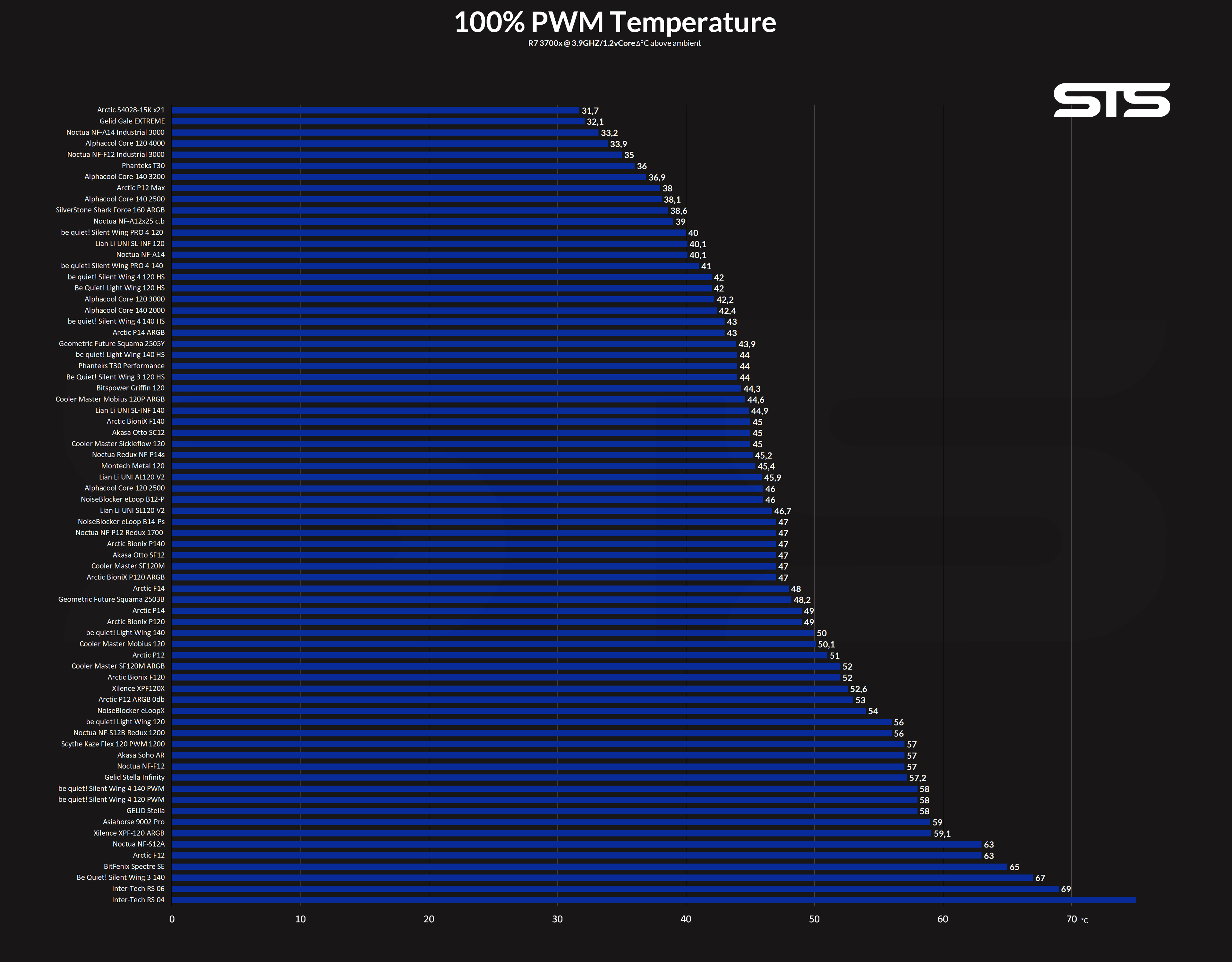Select the 'Montech Metal 120' label
This screenshot has width=1232, height=962.
pos(133,466)
